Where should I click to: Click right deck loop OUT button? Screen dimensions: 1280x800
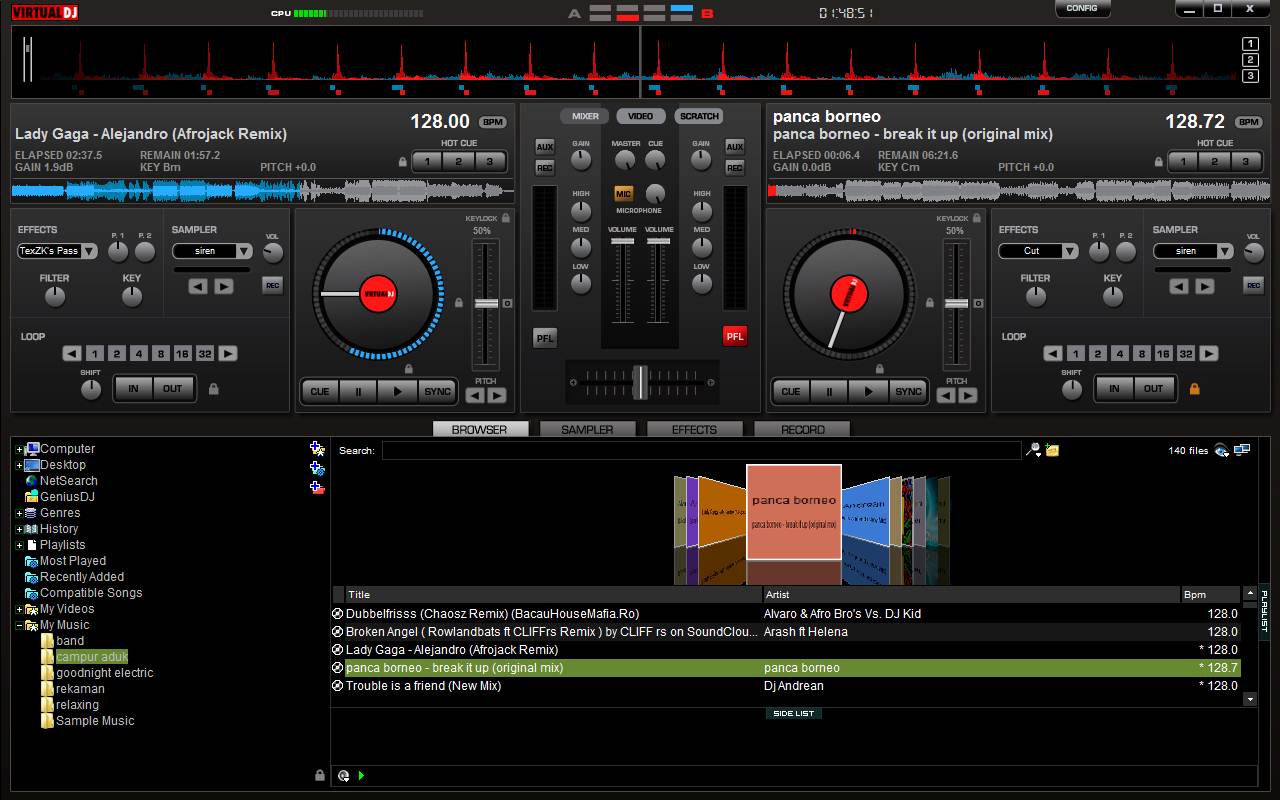1154,388
